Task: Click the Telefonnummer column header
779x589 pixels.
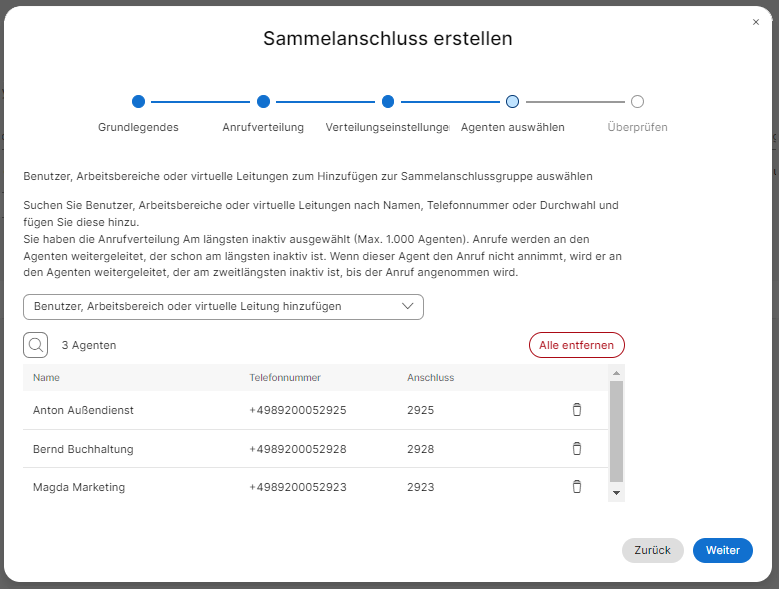Action: tap(284, 378)
